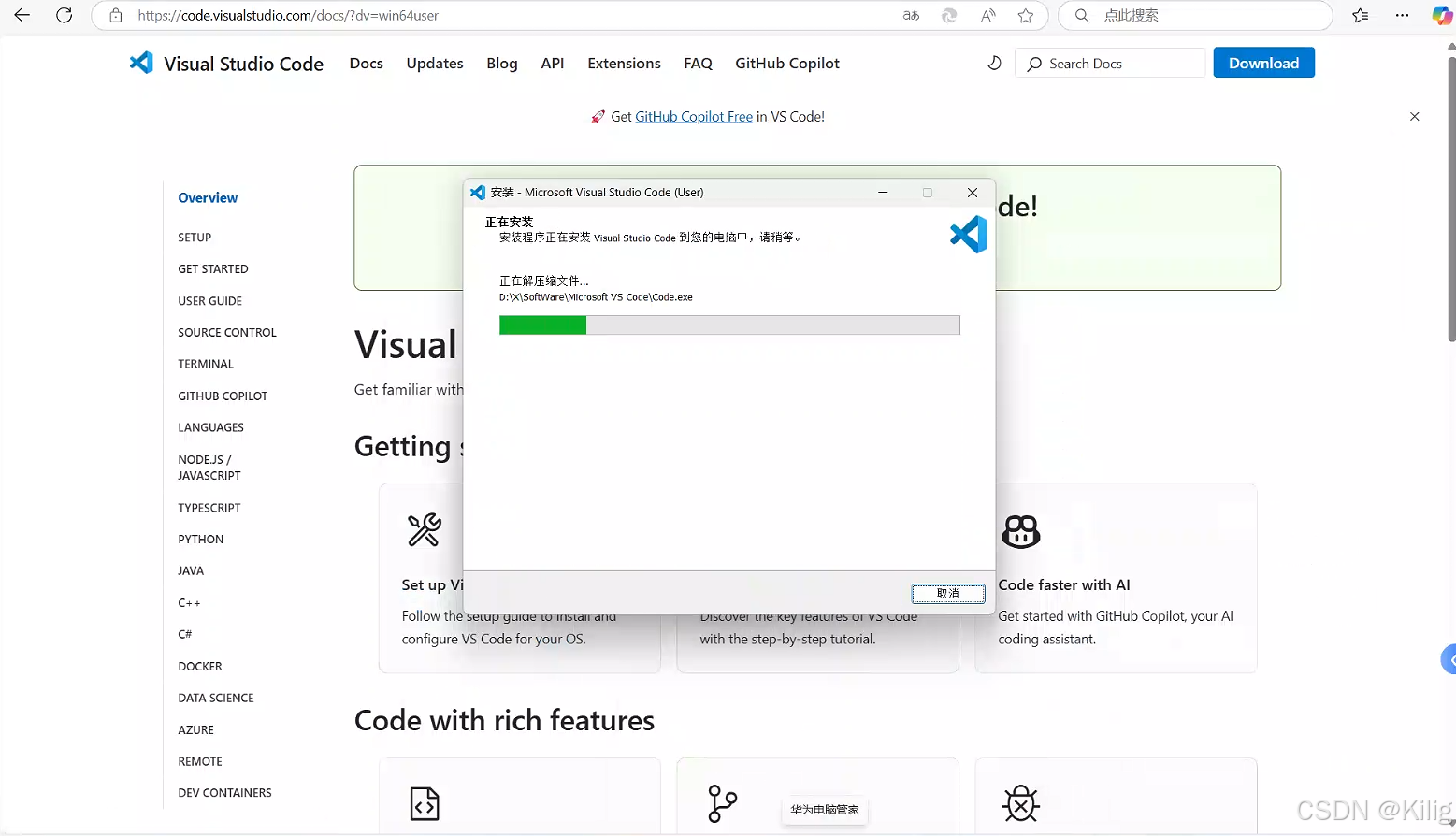Image resolution: width=1456 pixels, height=836 pixels.
Task: Expand the TERMINAL sidebar section
Action: coord(206,364)
